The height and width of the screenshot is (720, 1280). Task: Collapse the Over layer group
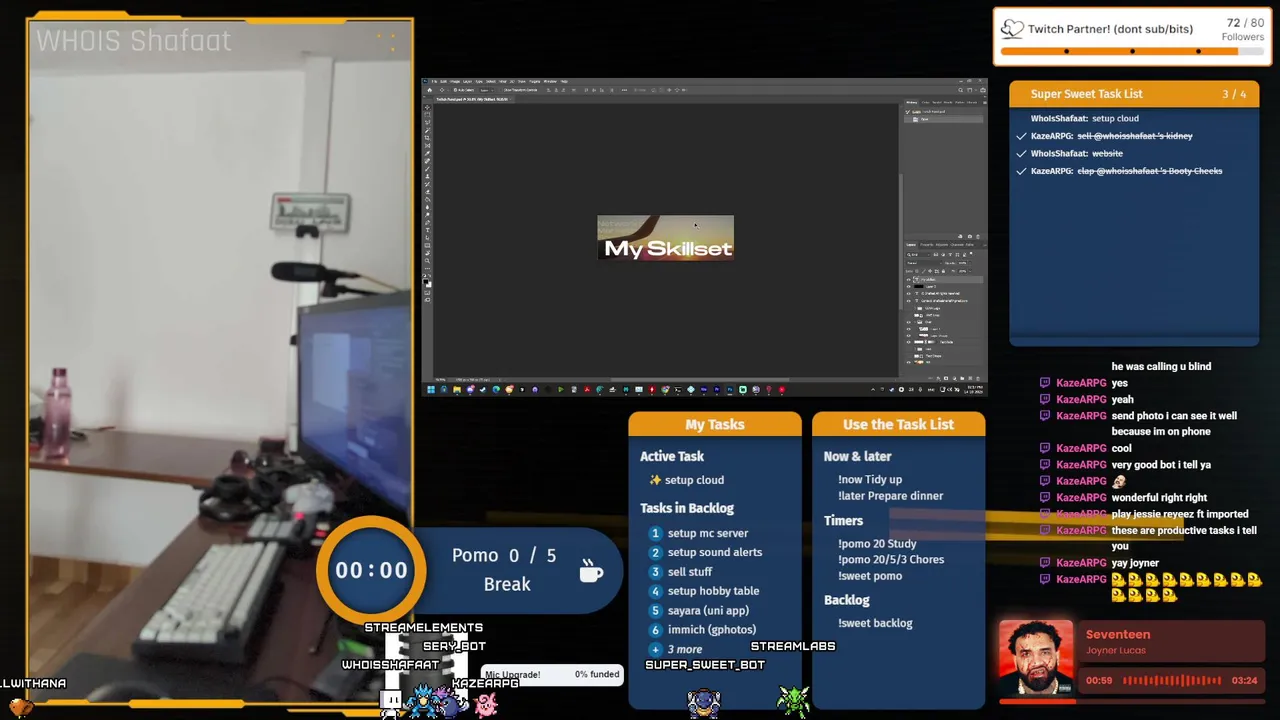915,322
